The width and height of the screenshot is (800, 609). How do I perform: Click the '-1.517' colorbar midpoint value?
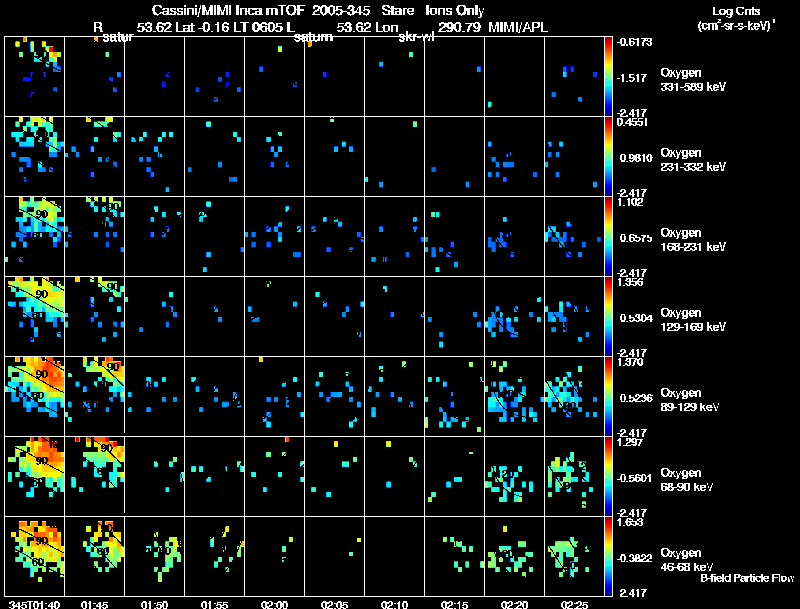[x=632, y=78]
